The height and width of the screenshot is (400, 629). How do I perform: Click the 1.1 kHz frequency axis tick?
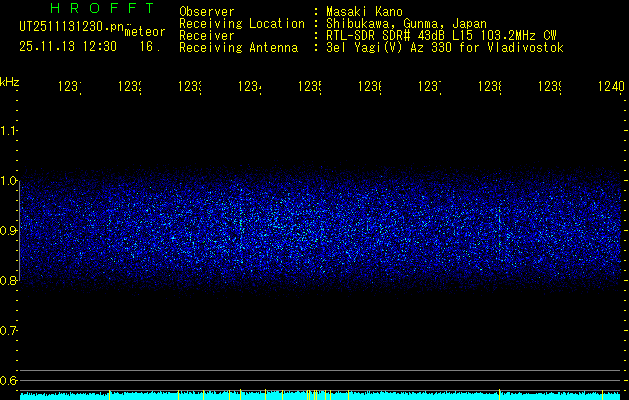point(9,130)
